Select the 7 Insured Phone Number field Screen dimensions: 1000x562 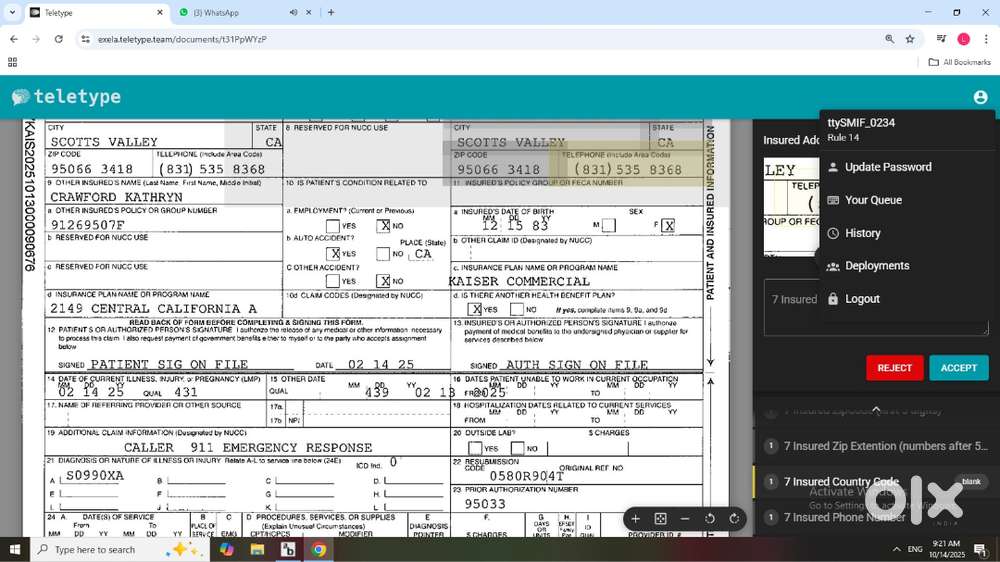point(845,517)
